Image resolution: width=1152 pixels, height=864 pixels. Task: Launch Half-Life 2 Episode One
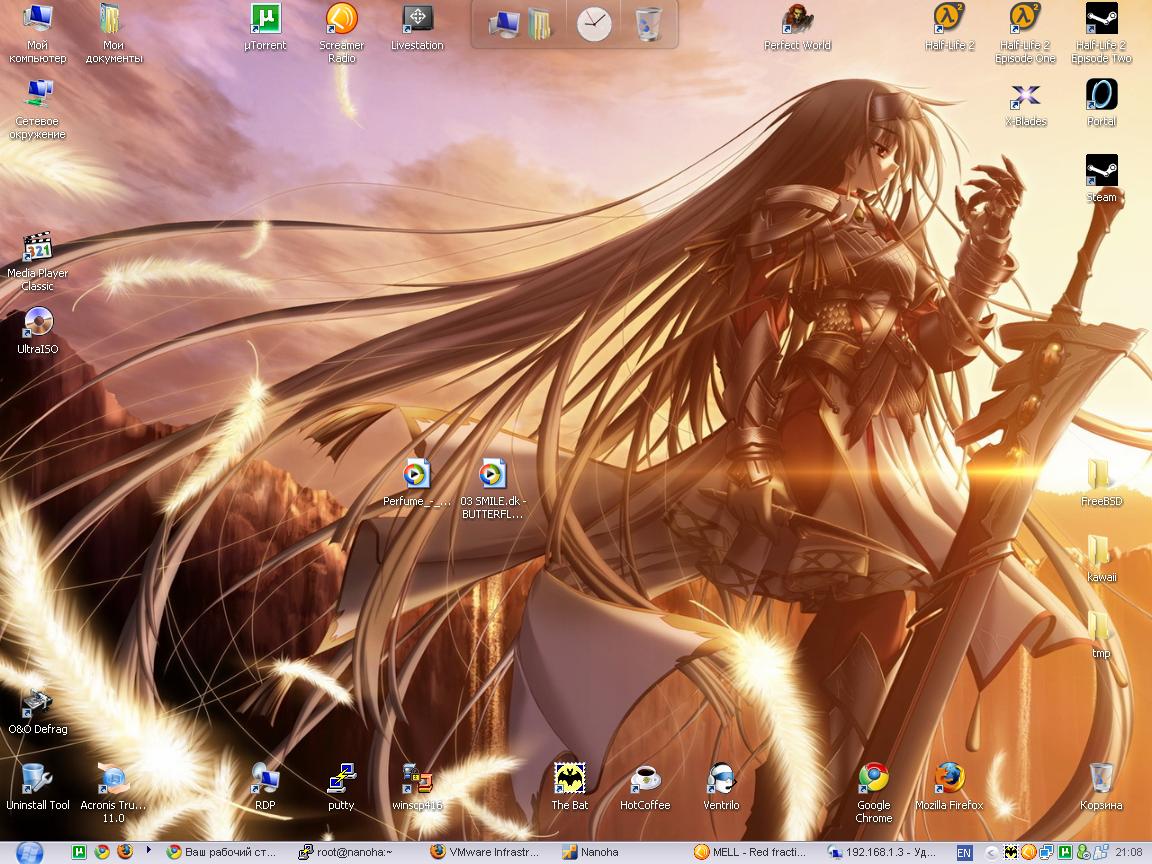(x=1025, y=33)
